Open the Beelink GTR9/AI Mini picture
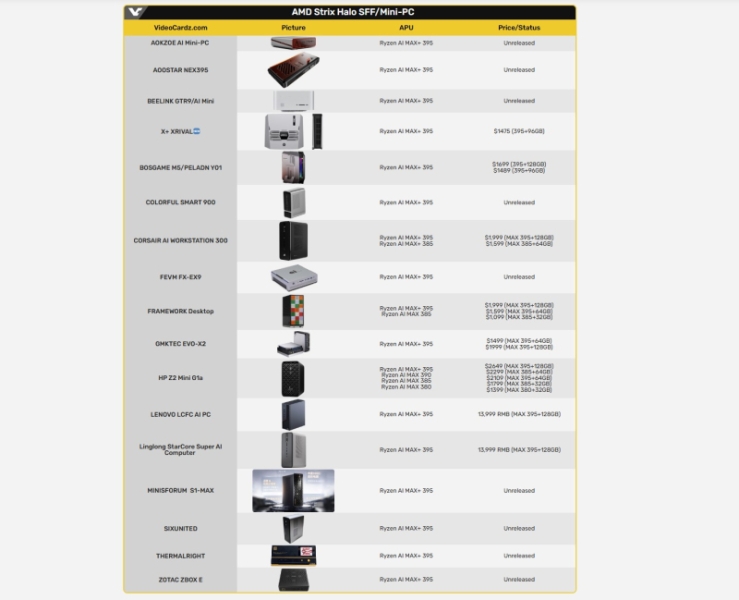This screenshot has height=600, width=739. point(293,101)
